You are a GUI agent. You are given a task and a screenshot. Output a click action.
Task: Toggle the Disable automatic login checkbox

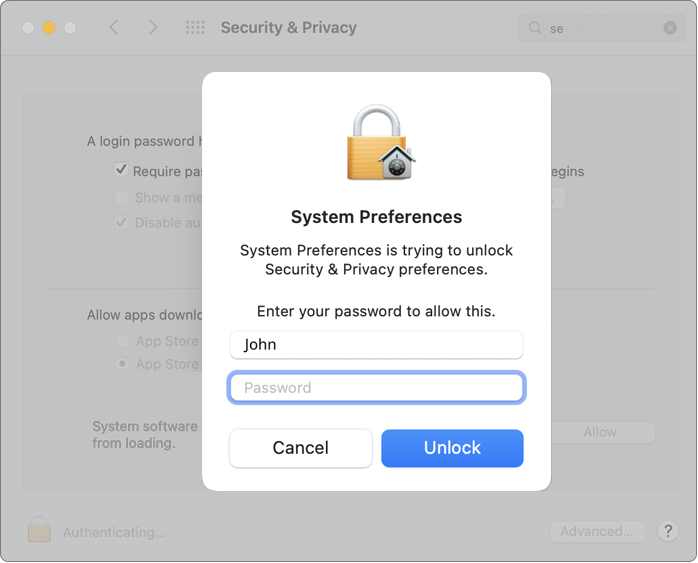[121, 222]
